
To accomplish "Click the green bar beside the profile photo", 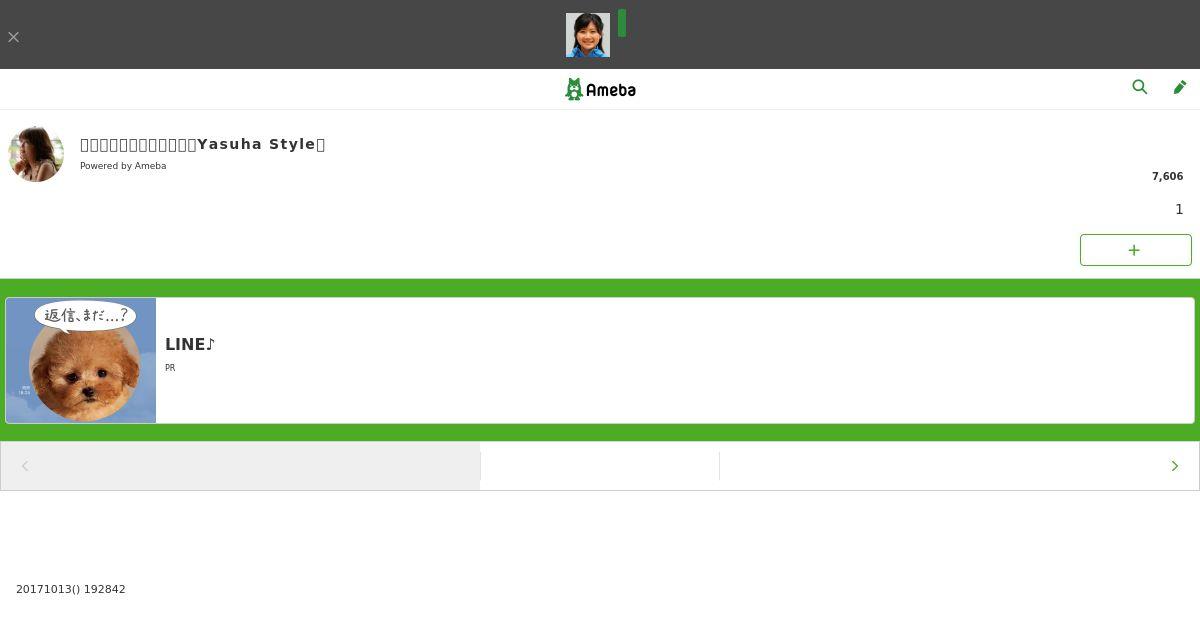I will pyautogui.click(x=622, y=23).
